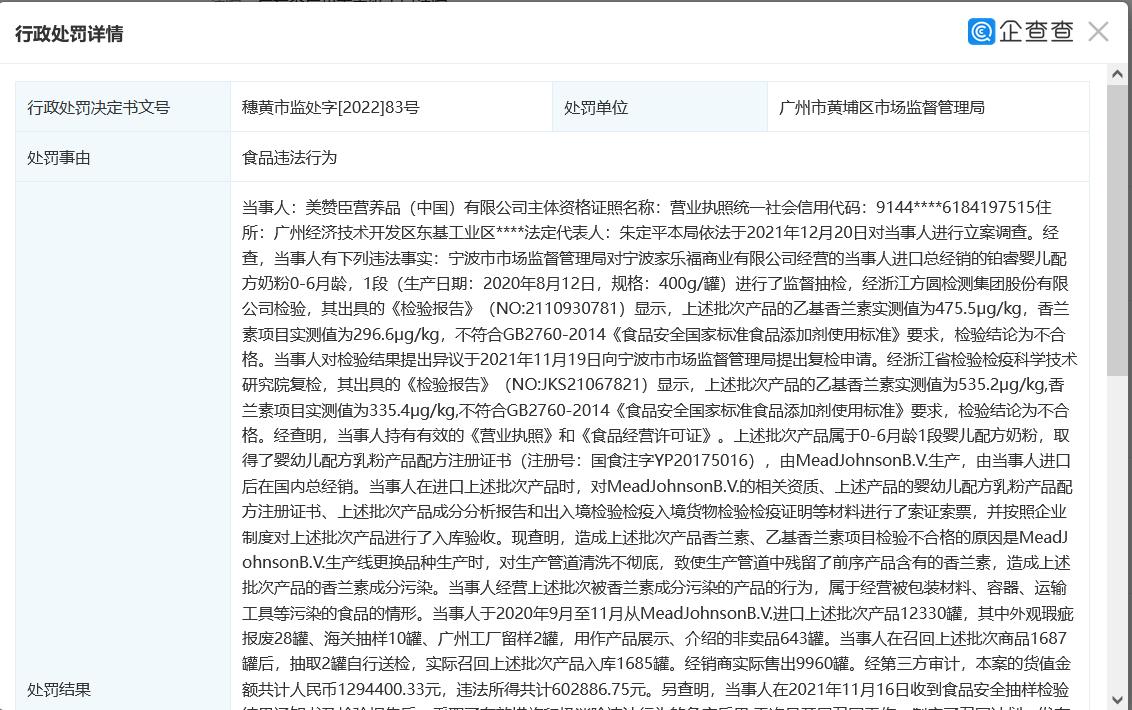Select 广州市黄埔区市场监督管理局 text

pyautogui.click(x=881, y=108)
